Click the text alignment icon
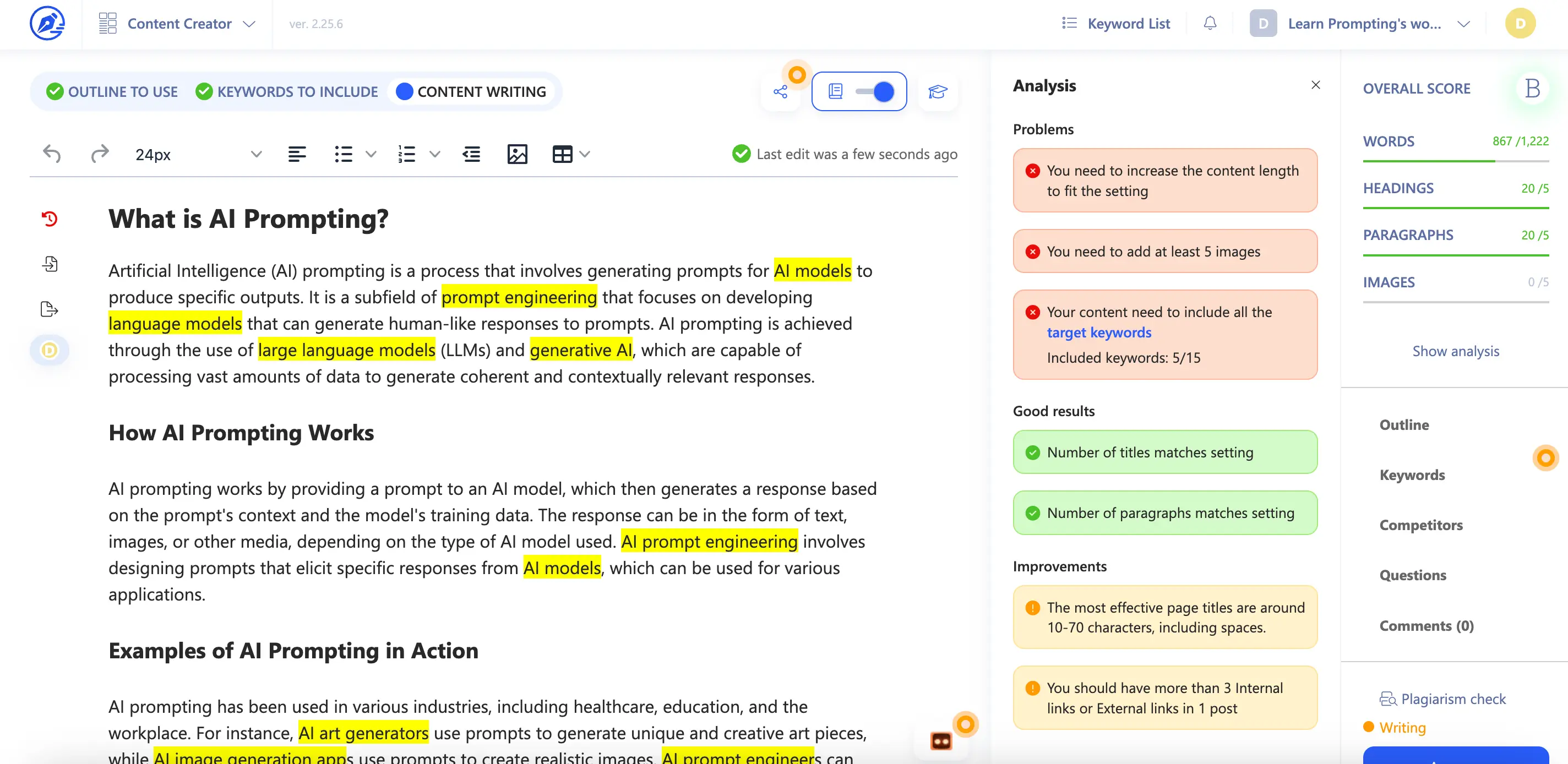This screenshot has height=764, width=1568. [296, 154]
